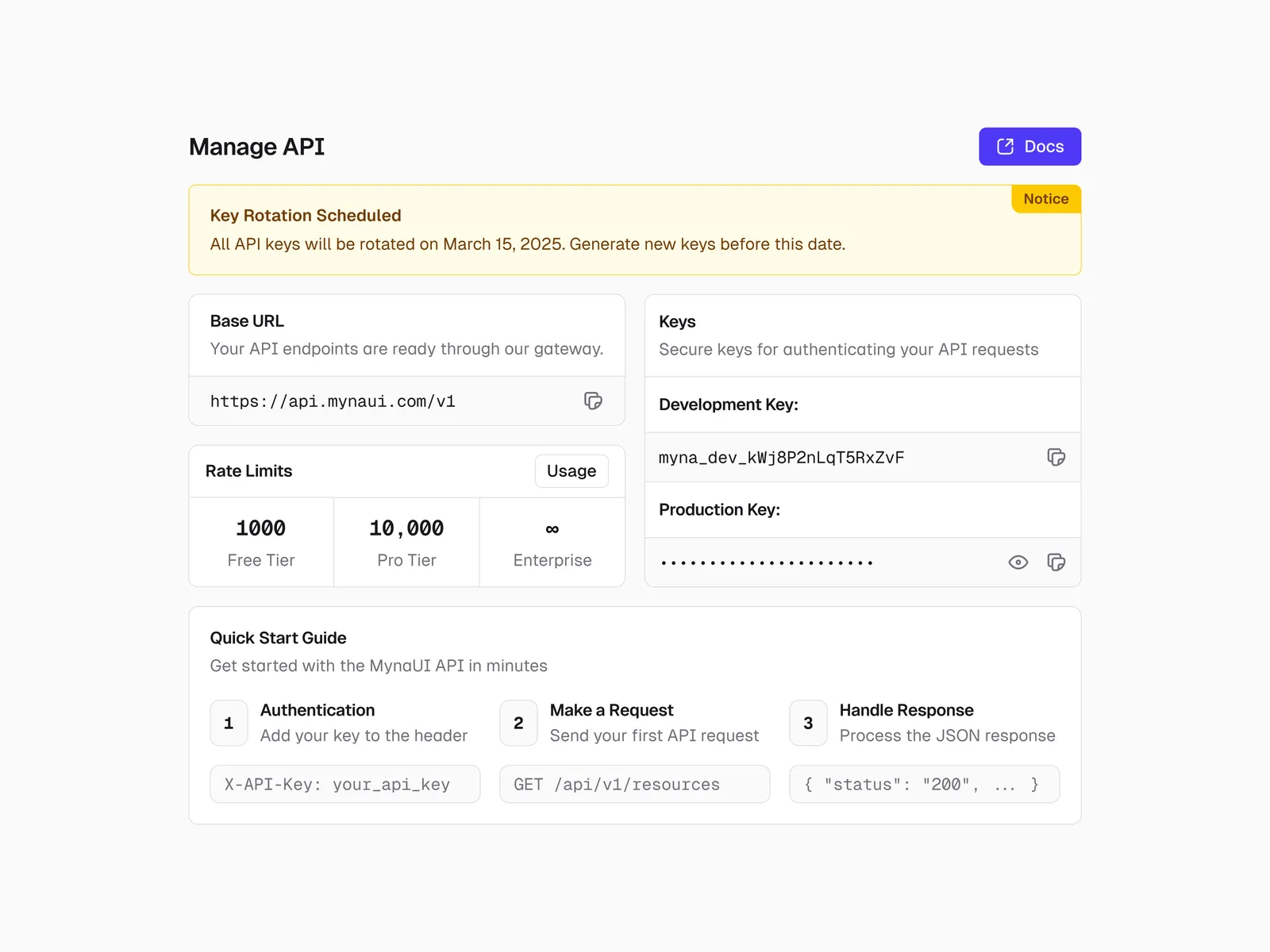1270x952 pixels.
Task: Click the masked Production Key dots
Action: 766,563
